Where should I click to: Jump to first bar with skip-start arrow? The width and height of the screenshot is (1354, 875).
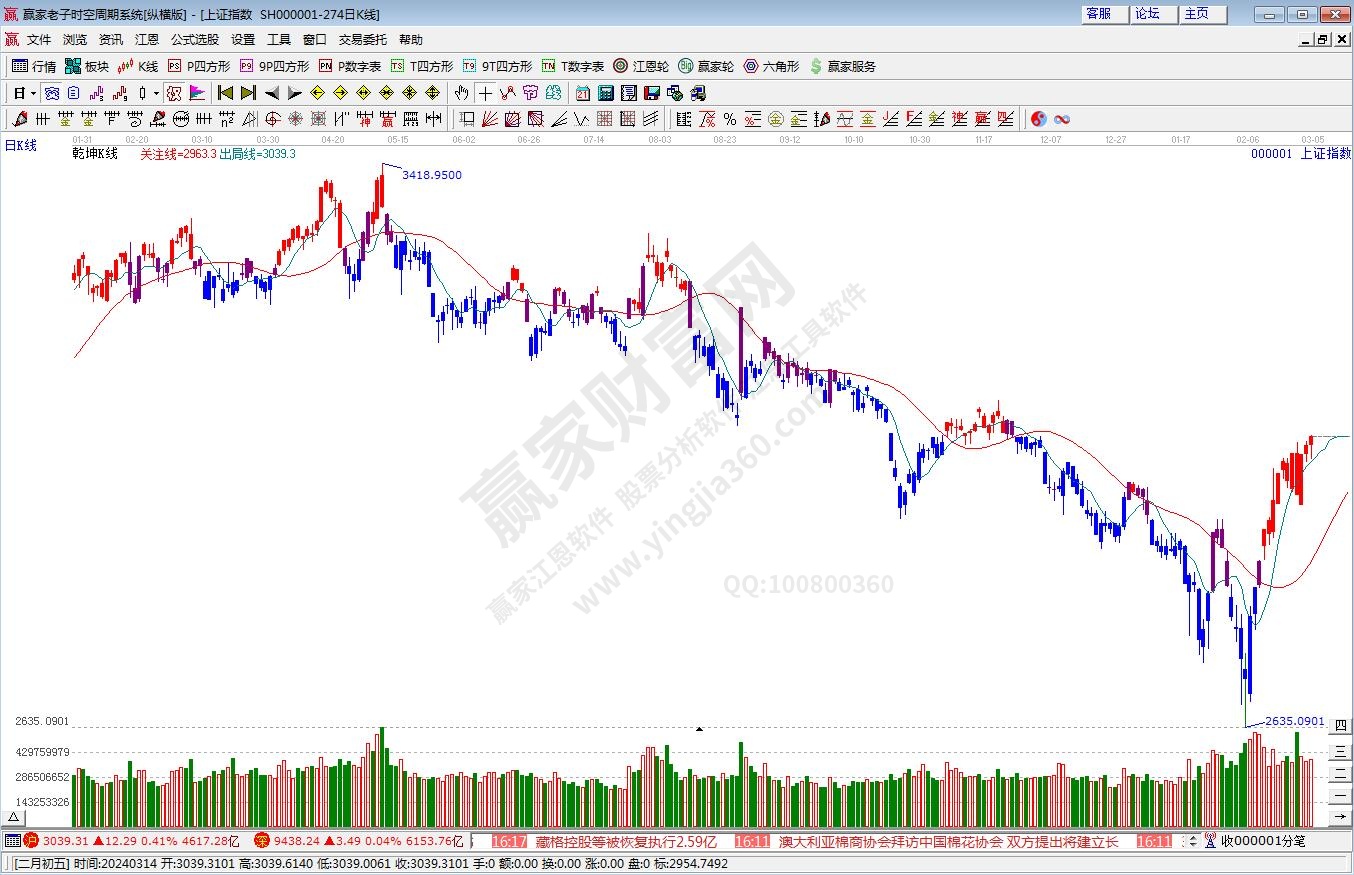pos(225,93)
